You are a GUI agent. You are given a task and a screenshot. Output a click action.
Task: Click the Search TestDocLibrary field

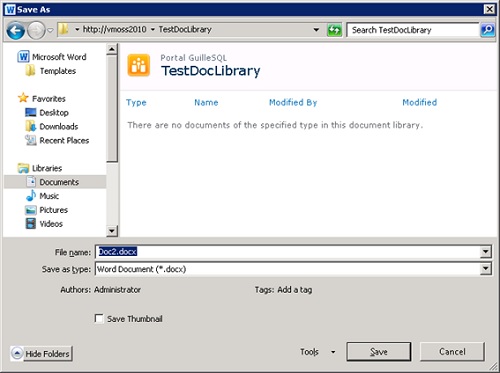tap(413, 30)
